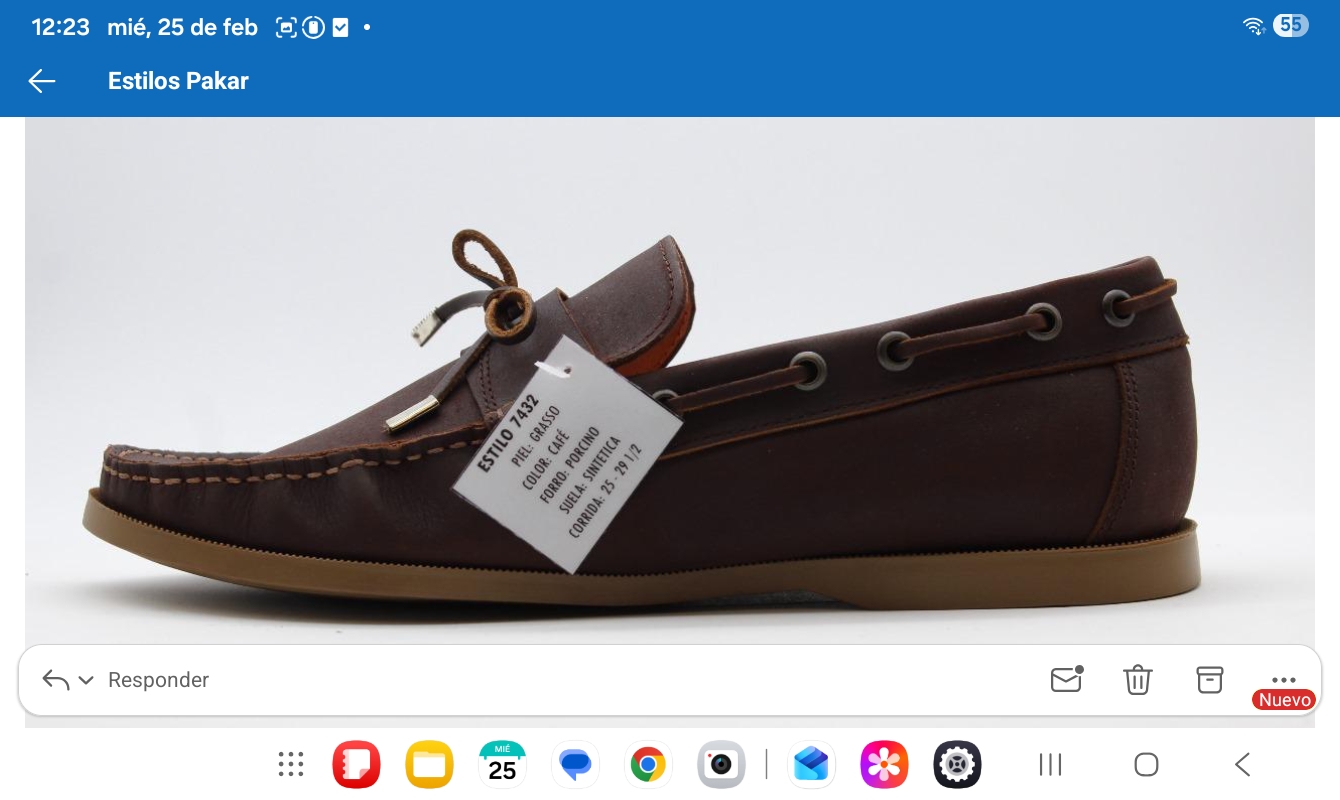
Task: Open the three-dot more options menu
Action: pyautogui.click(x=1283, y=678)
